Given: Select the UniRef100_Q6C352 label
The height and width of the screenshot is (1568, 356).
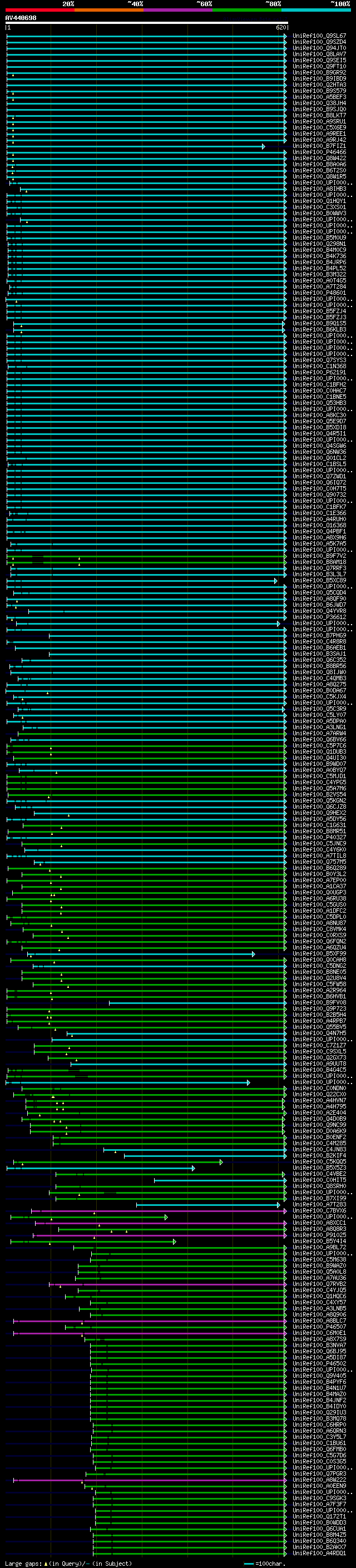Looking at the screenshot, I should point(319,660).
